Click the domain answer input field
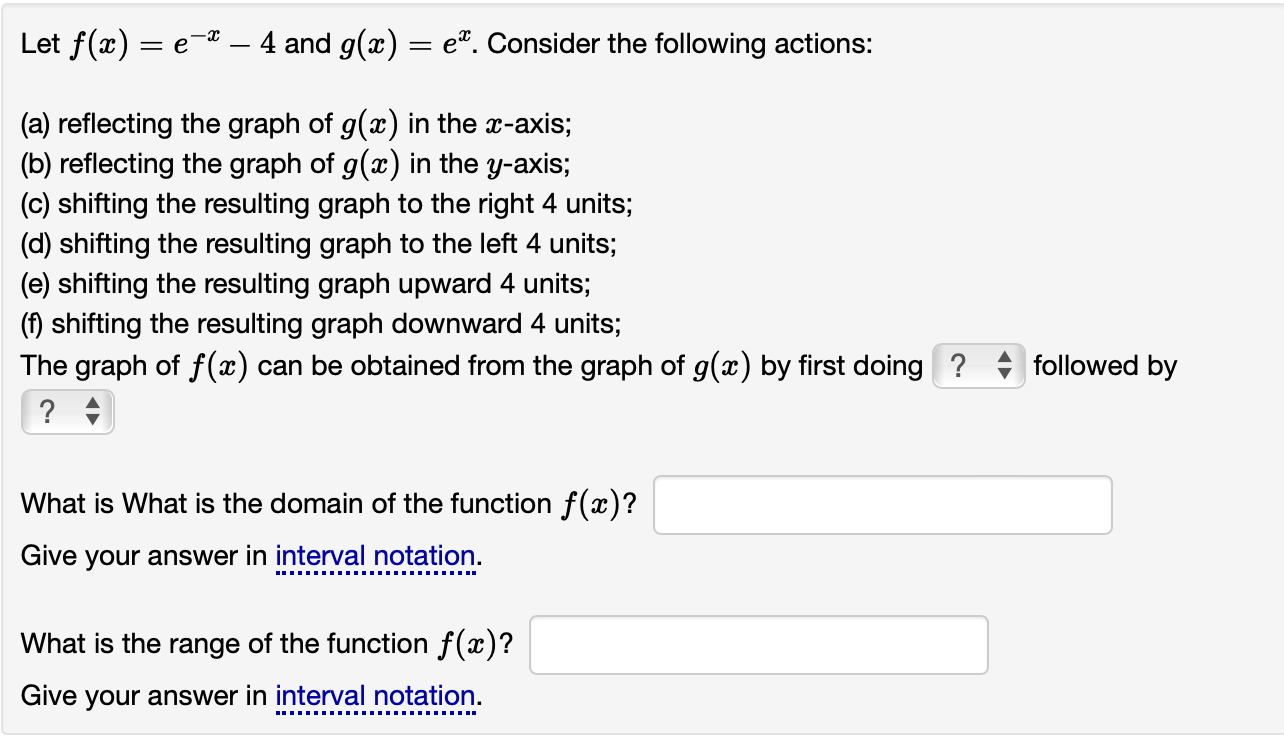 (882, 505)
